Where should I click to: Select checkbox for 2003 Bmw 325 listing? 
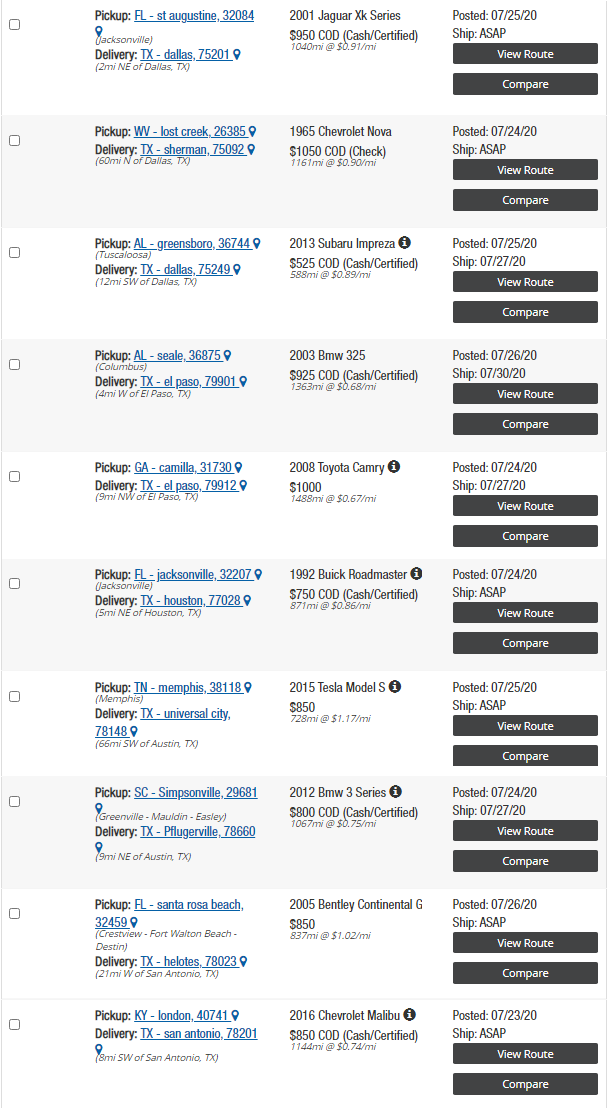pos(14,365)
